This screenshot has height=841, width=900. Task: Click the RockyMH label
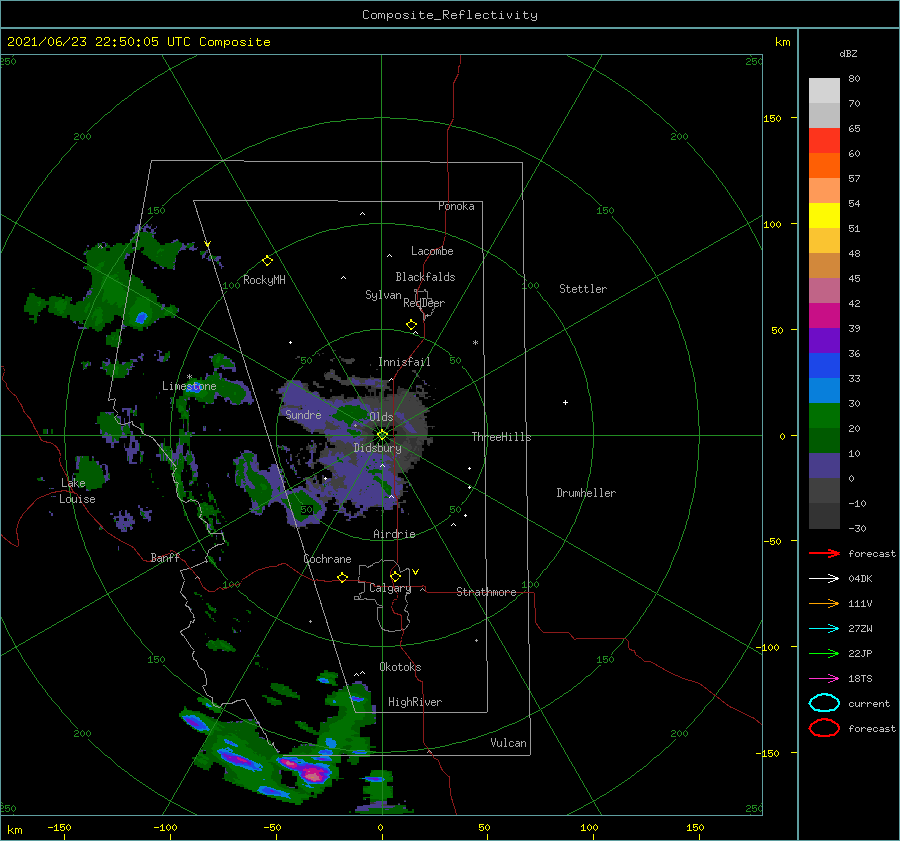264,280
